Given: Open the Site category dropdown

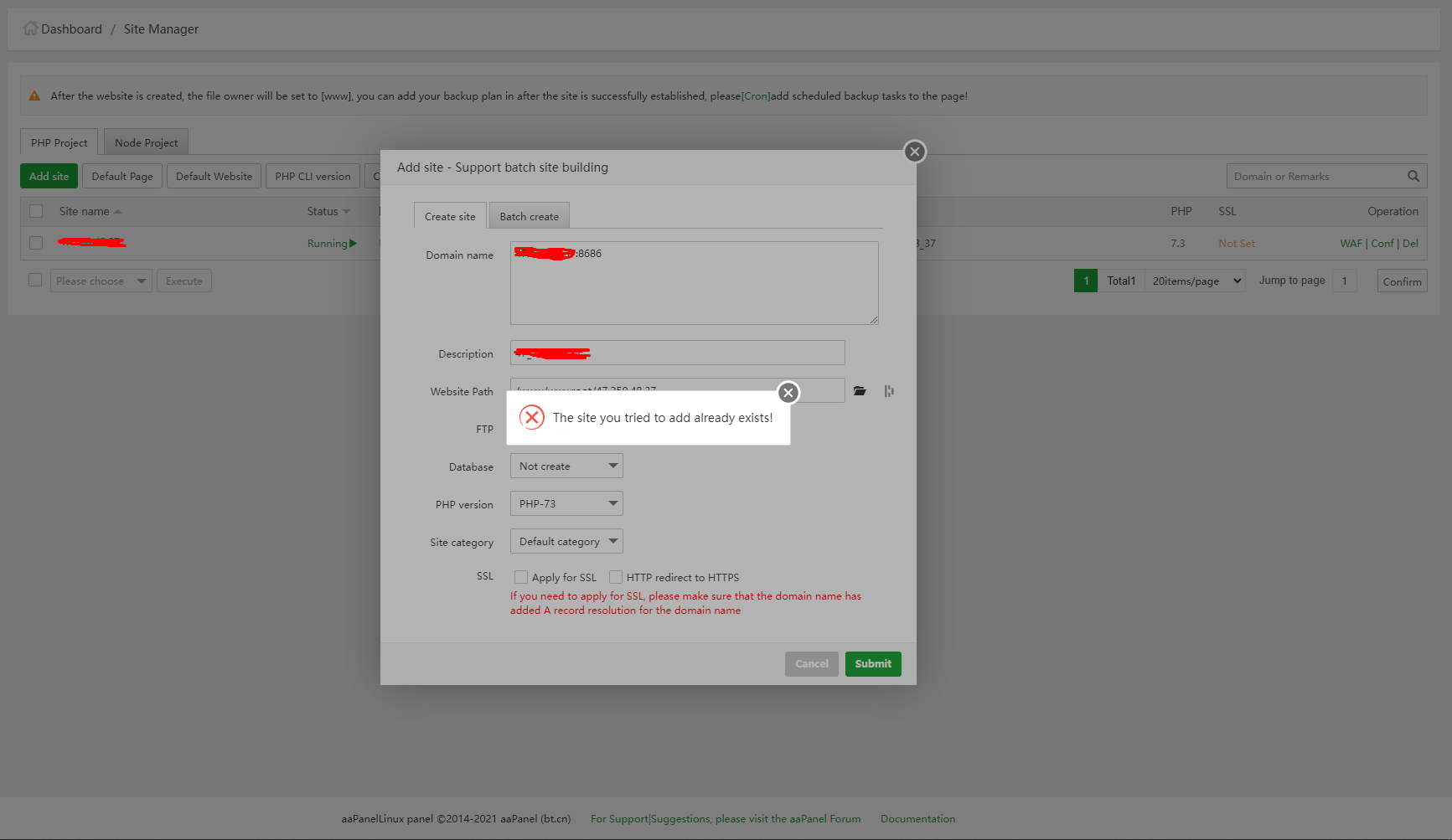Looking at the screenshot, I should click(x=566, y=541).
